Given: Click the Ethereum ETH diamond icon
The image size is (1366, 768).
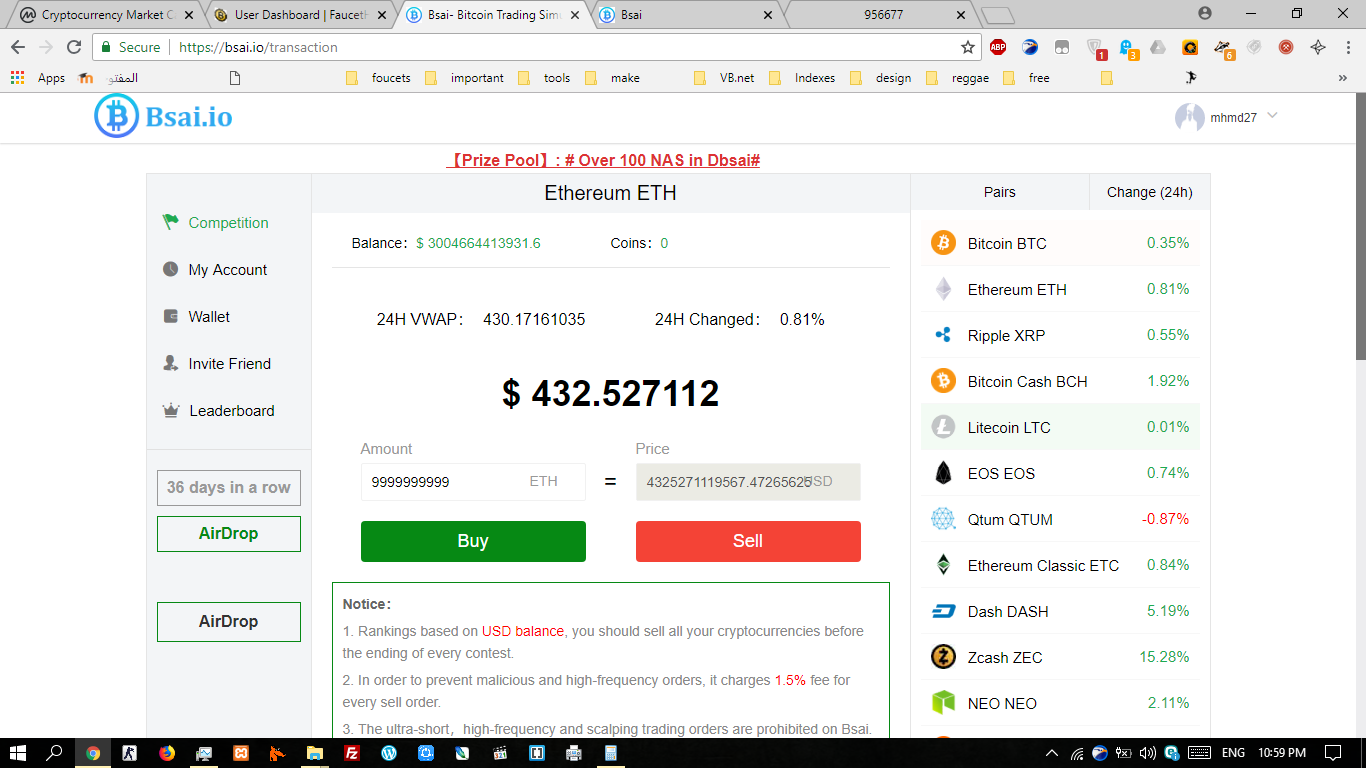Looking at the screenshot, I should (943, 289).
